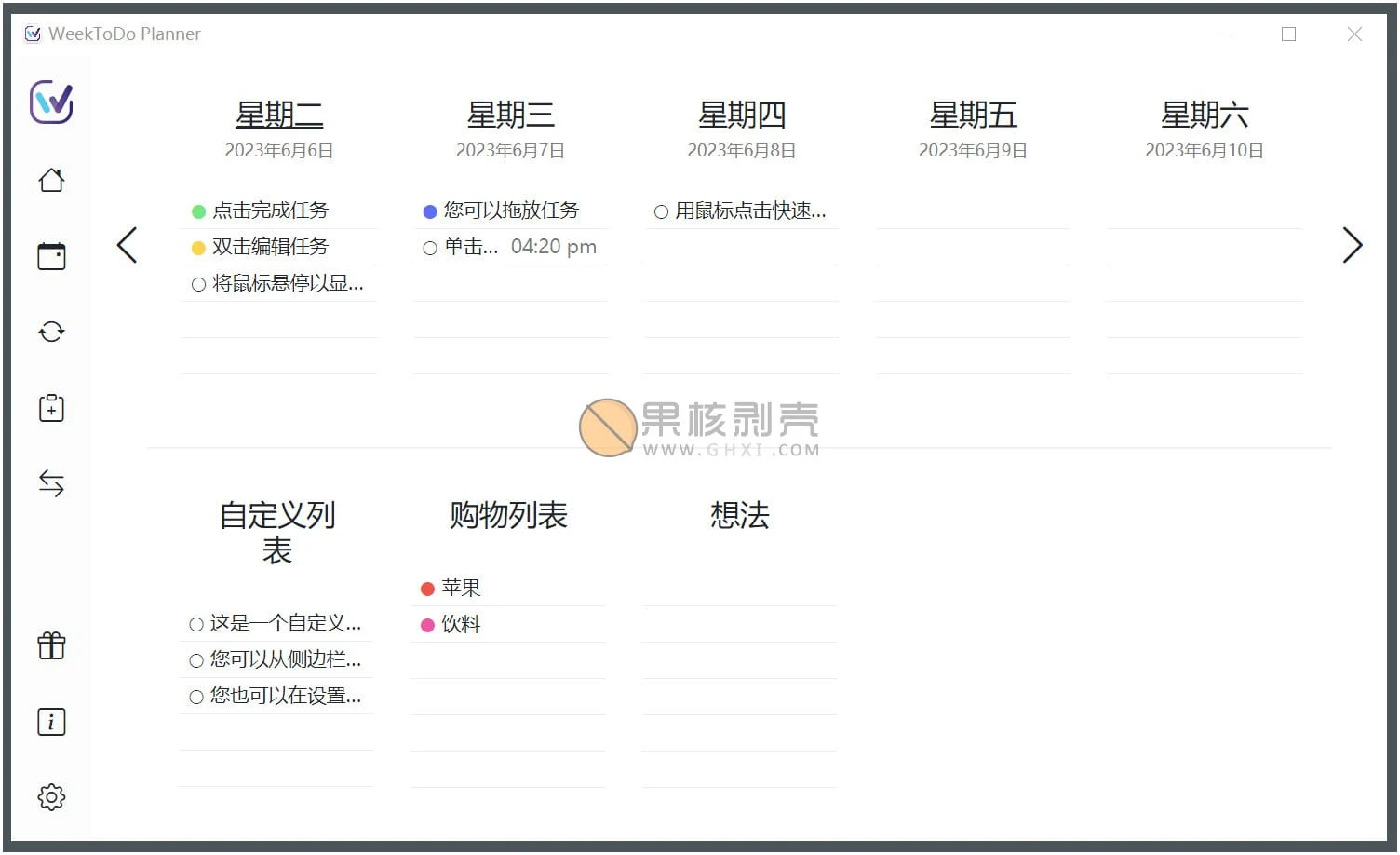This screenshot has height=855, width=1400.
Task: Open the calendar view in the sidebar
Action: pos(51,255)
